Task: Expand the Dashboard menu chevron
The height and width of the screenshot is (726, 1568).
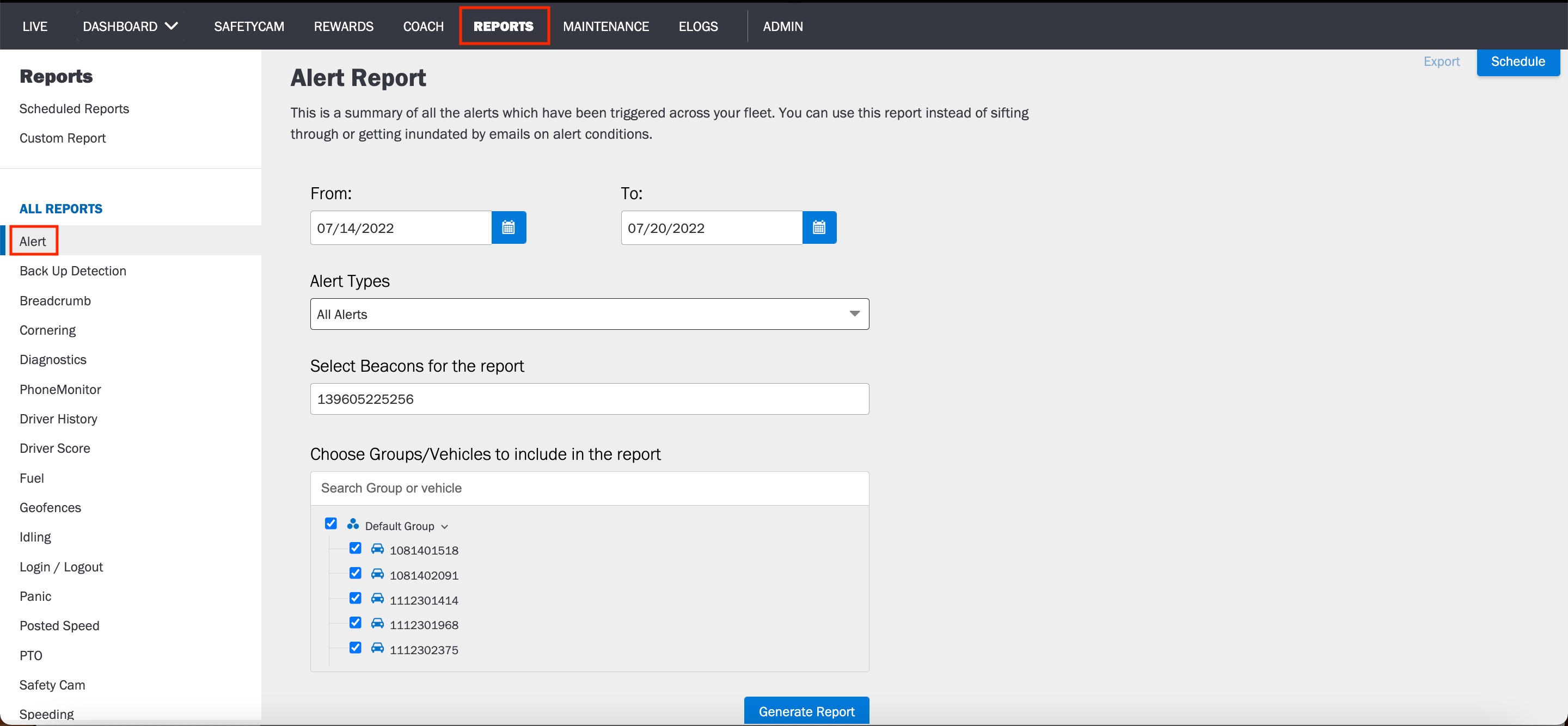Action: [x=171, y=26]
